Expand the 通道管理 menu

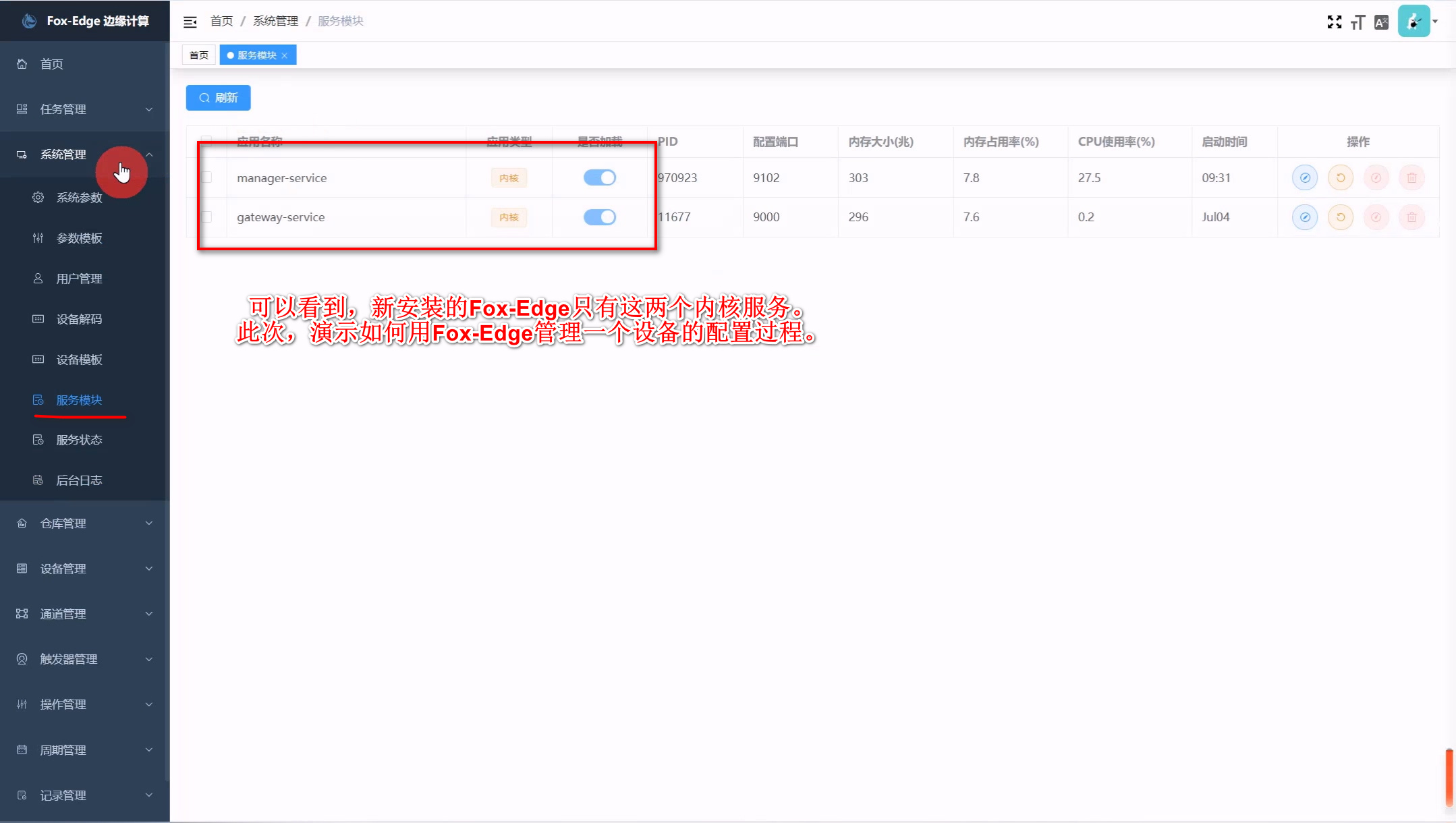click(x=84, y=614)
